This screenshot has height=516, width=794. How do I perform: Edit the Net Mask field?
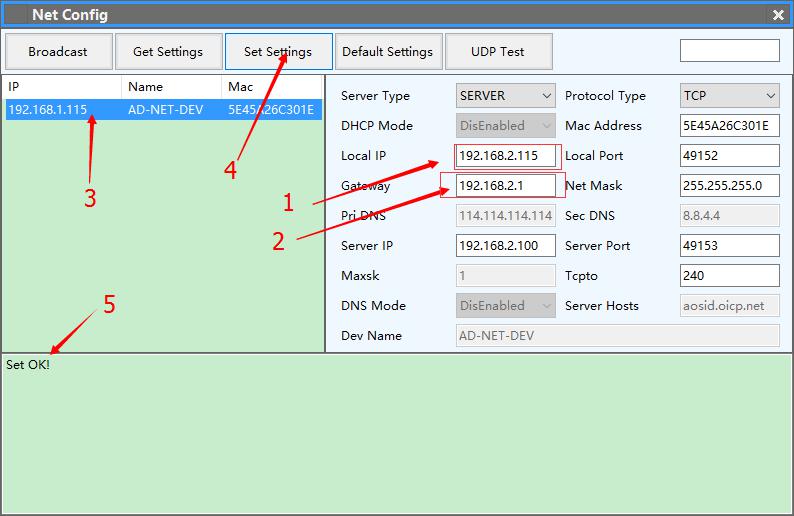[x=729, y=186]
